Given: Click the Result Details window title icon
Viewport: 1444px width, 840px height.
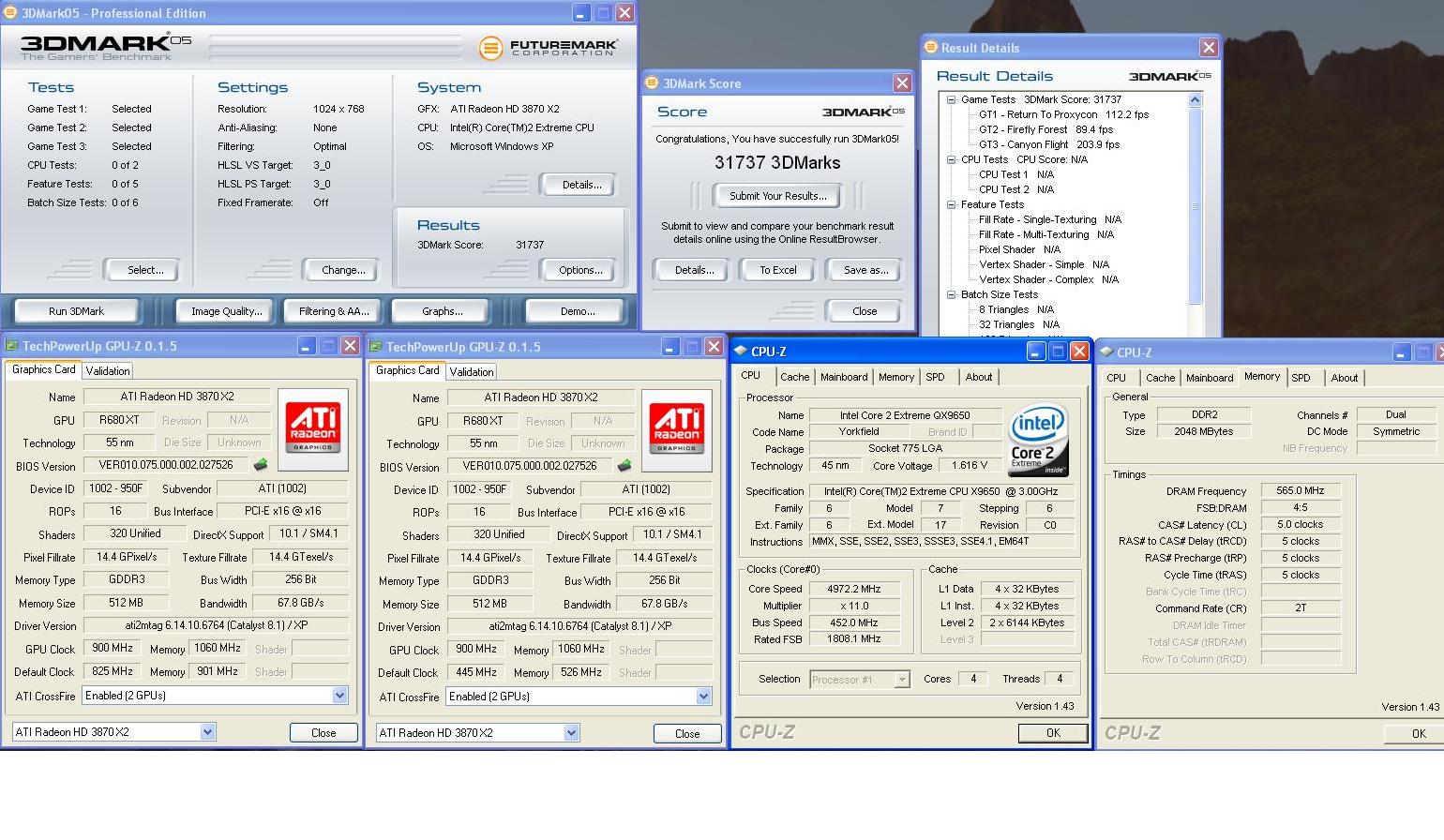Looking at the screenshot, I should pyautogui.click(x=931, y=47).
